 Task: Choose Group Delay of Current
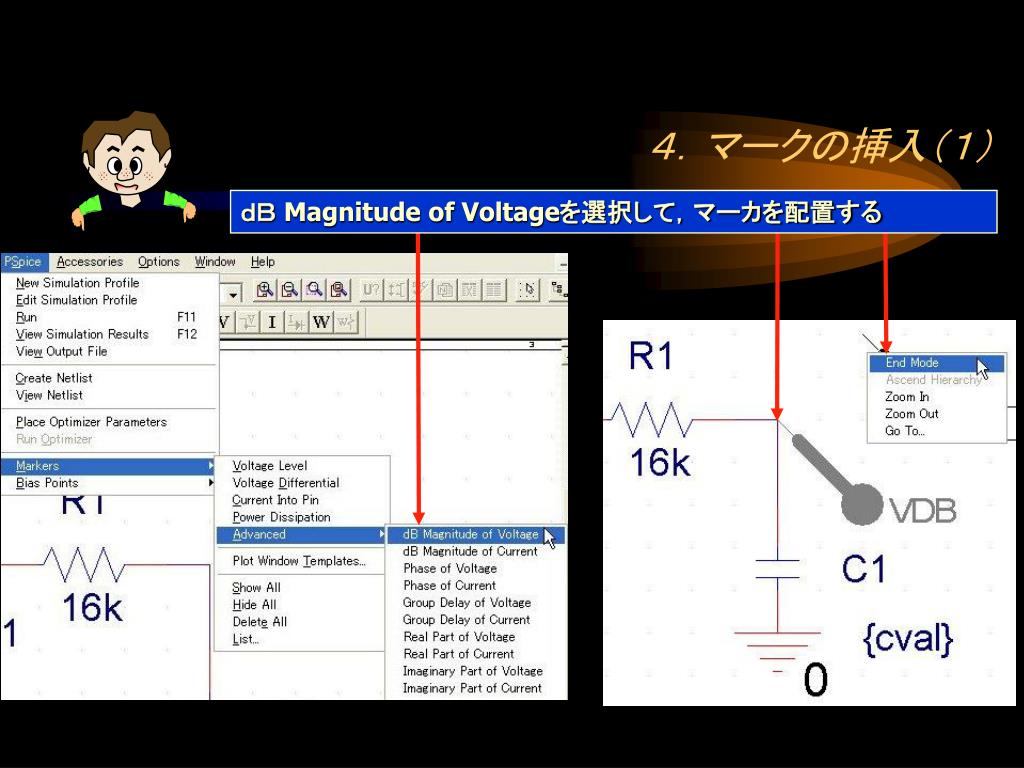[x=476, y=619]
